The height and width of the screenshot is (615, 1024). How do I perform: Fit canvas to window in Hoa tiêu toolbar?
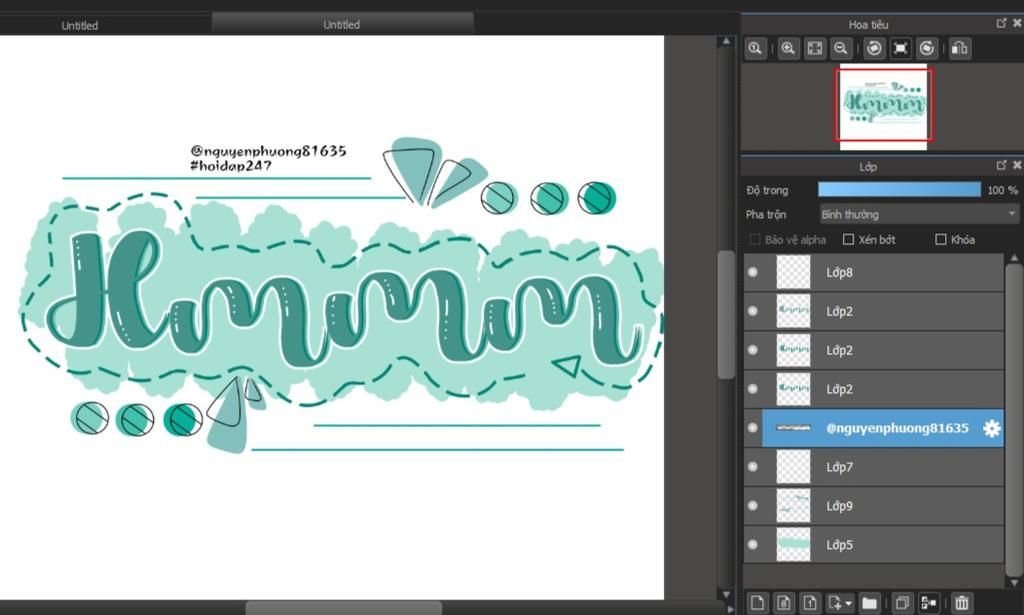click(814, 48)
